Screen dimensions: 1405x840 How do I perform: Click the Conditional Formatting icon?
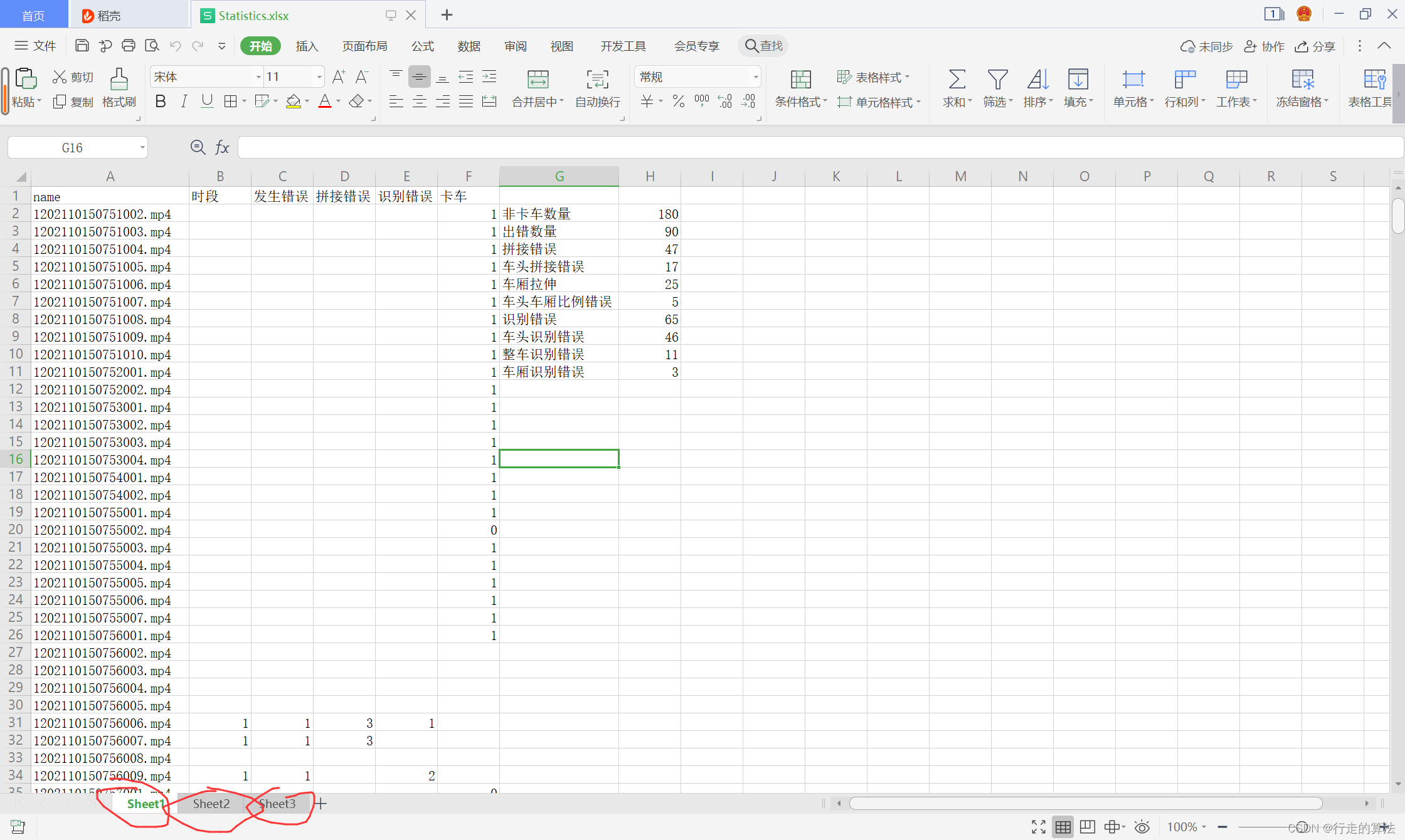tap(800, 80)
